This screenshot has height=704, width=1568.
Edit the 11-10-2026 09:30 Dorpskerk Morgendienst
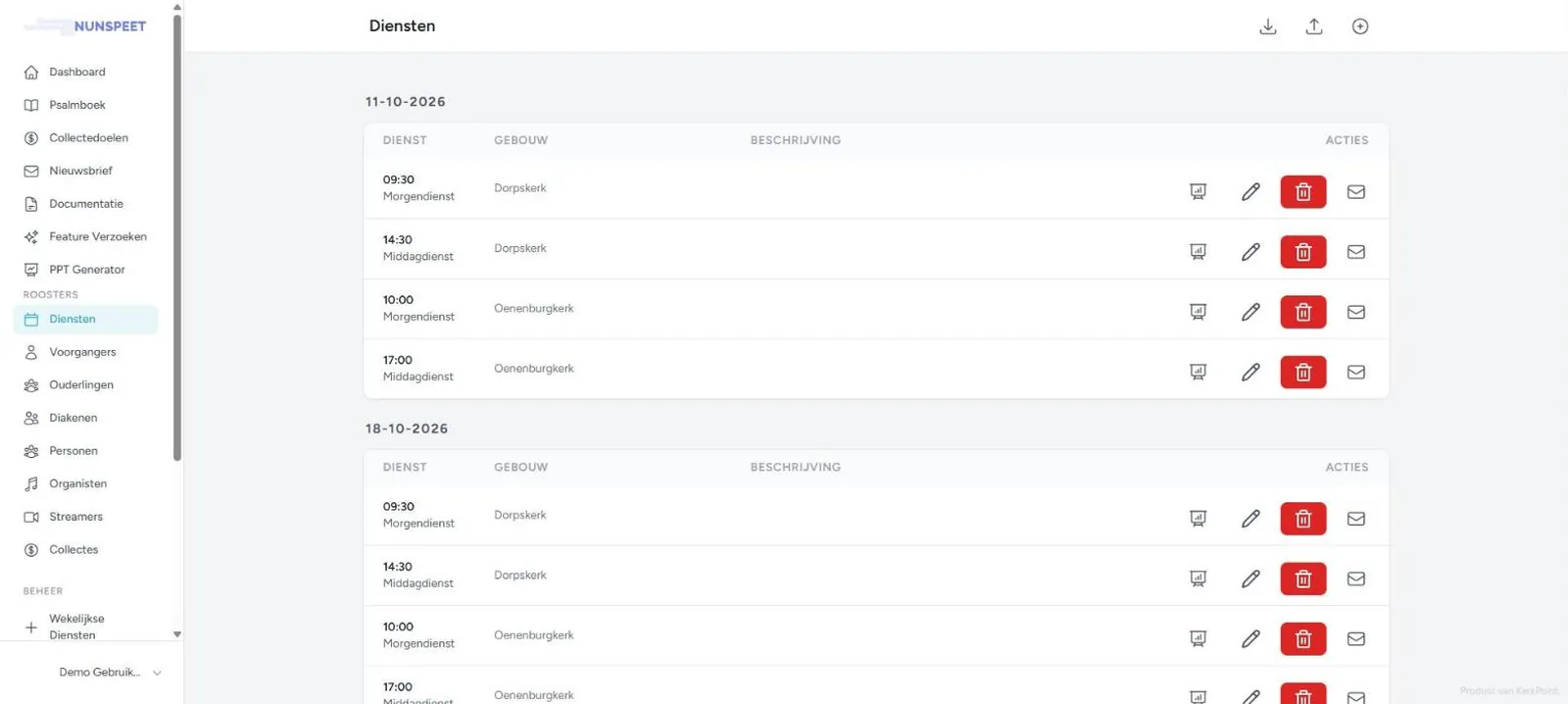pyautogui.click(x=1250, y=192)
